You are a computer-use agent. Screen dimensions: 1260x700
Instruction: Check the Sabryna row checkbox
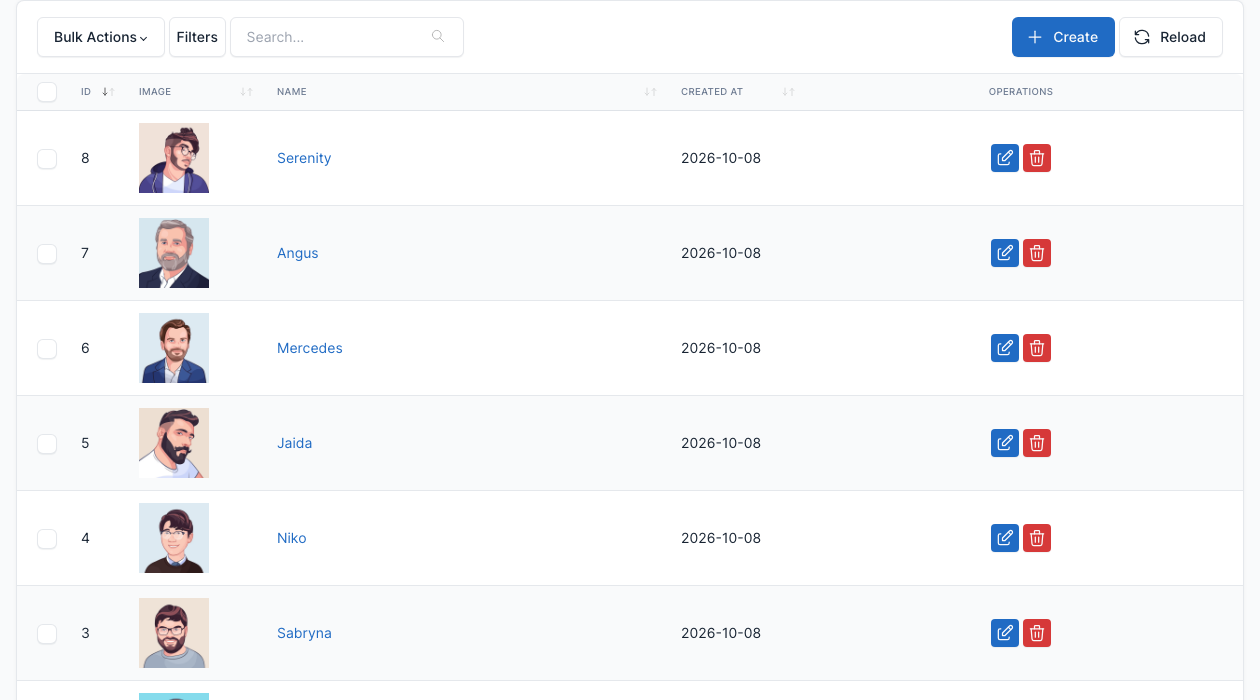(x=47, y=633)
